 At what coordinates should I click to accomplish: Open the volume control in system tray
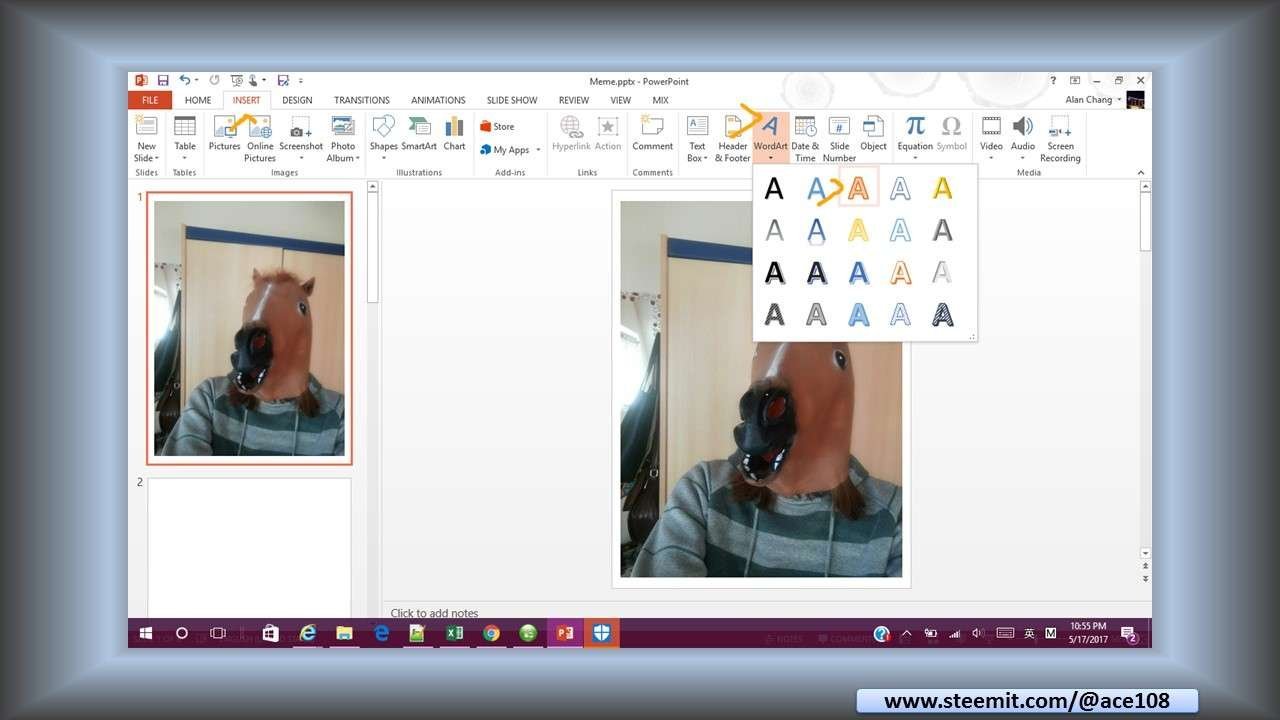point(977,633)
